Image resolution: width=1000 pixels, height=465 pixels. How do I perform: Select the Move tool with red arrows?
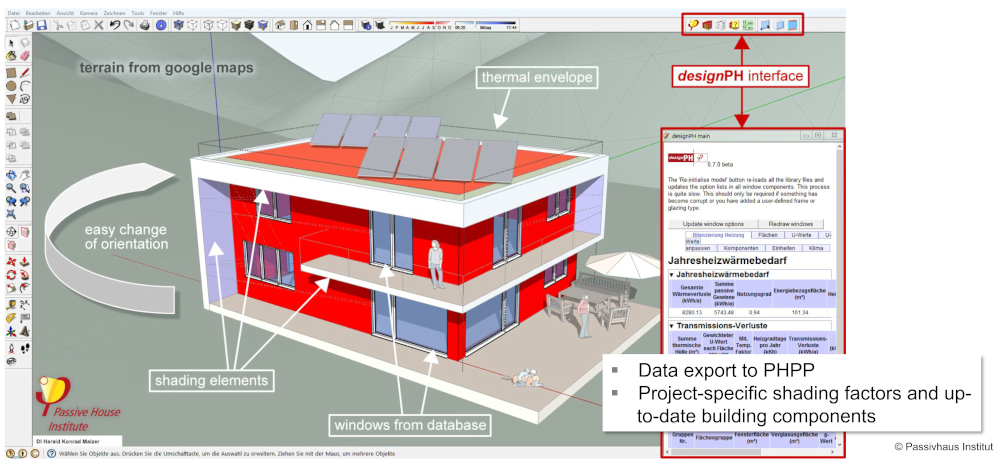11,262
